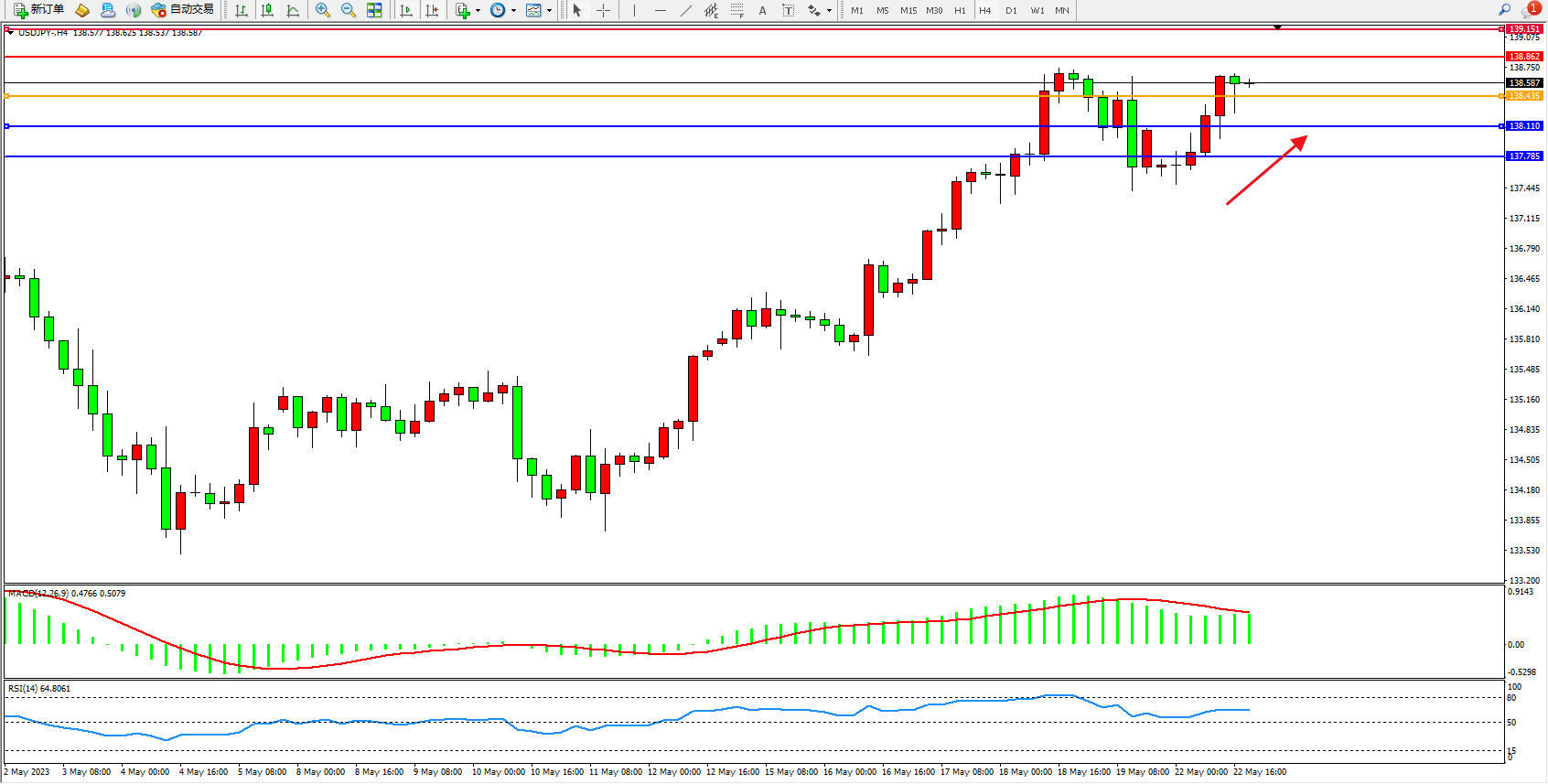Switch chart to bar chart mode

(242, 10)
